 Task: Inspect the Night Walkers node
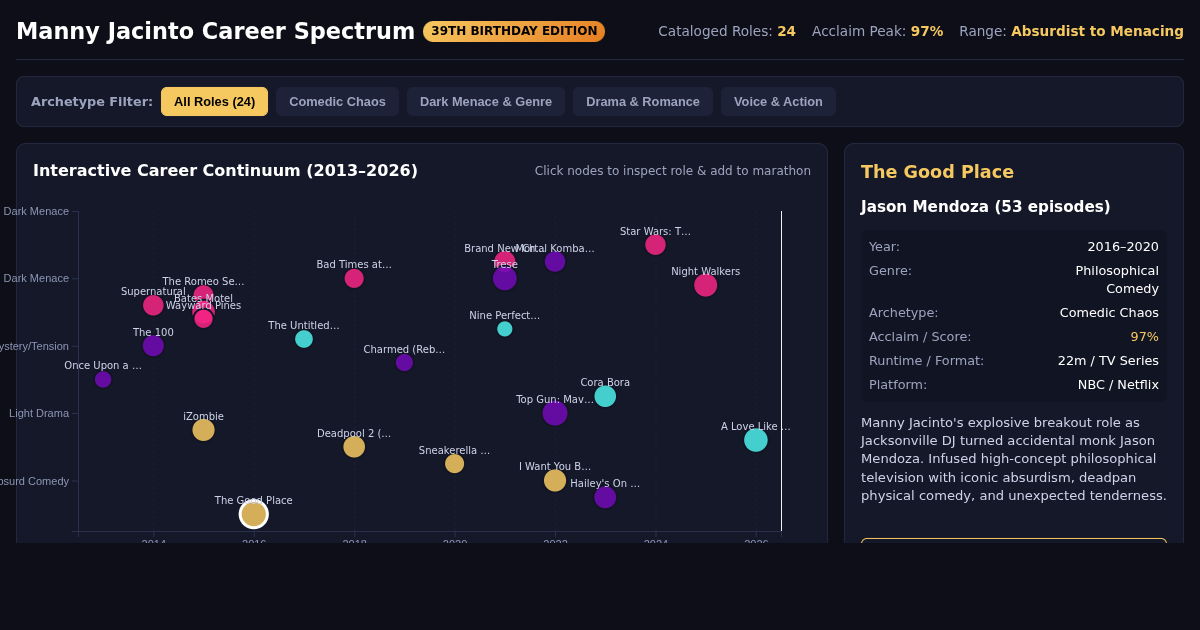click(x=706, y=285)
